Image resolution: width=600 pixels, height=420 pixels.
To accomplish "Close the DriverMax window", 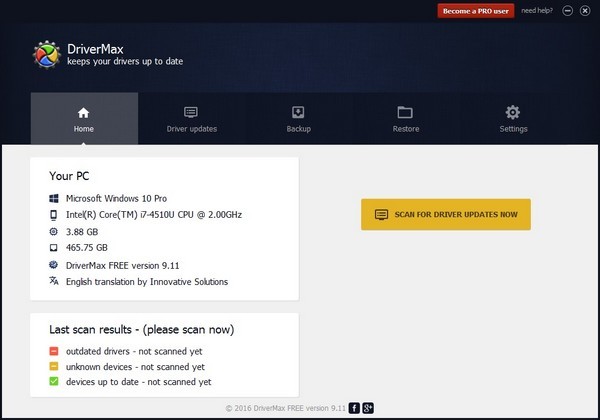I will [x=585, y=11].
